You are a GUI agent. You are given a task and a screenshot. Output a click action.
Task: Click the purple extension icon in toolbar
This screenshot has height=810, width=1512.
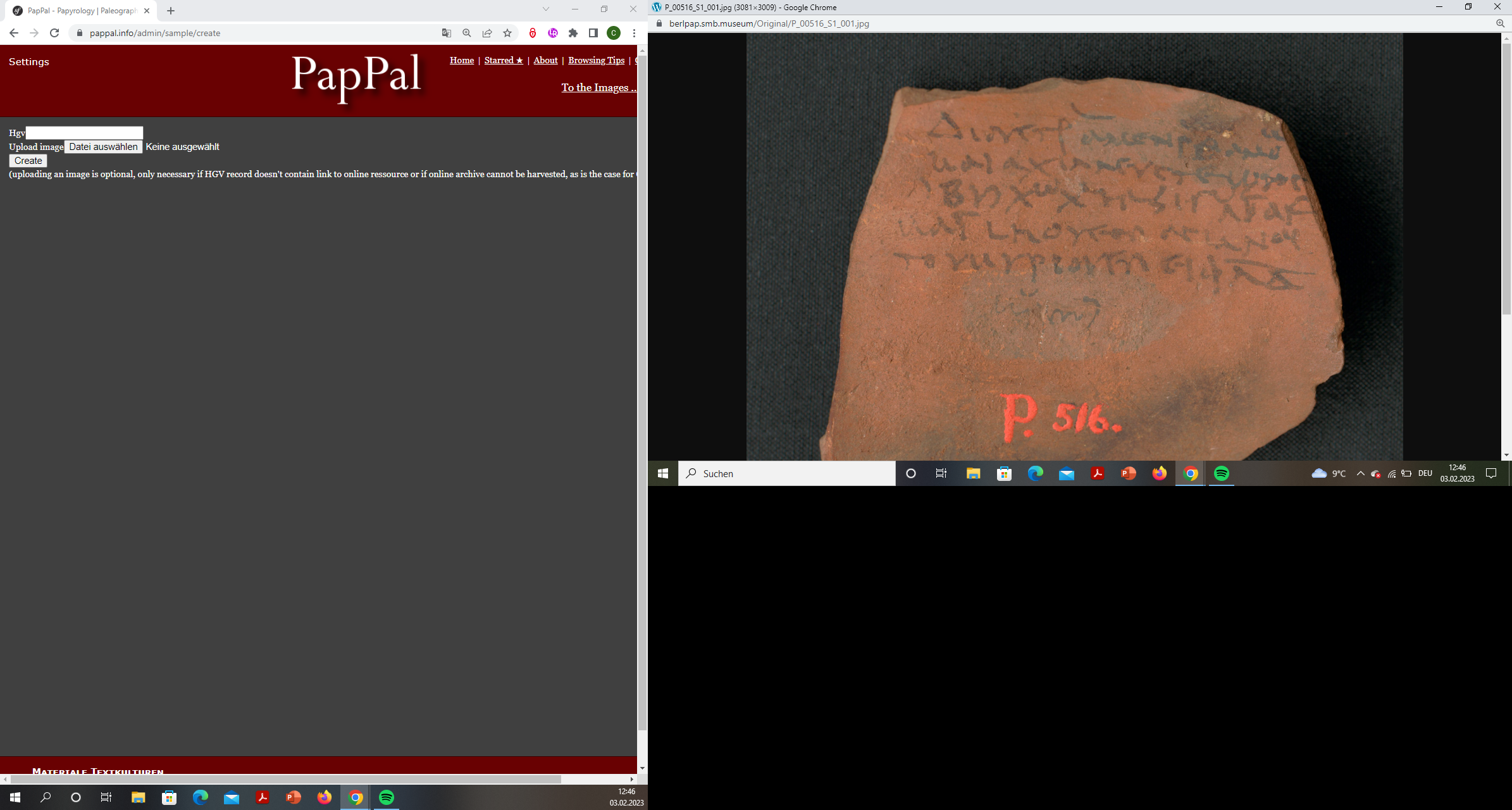tap(553, 33)
